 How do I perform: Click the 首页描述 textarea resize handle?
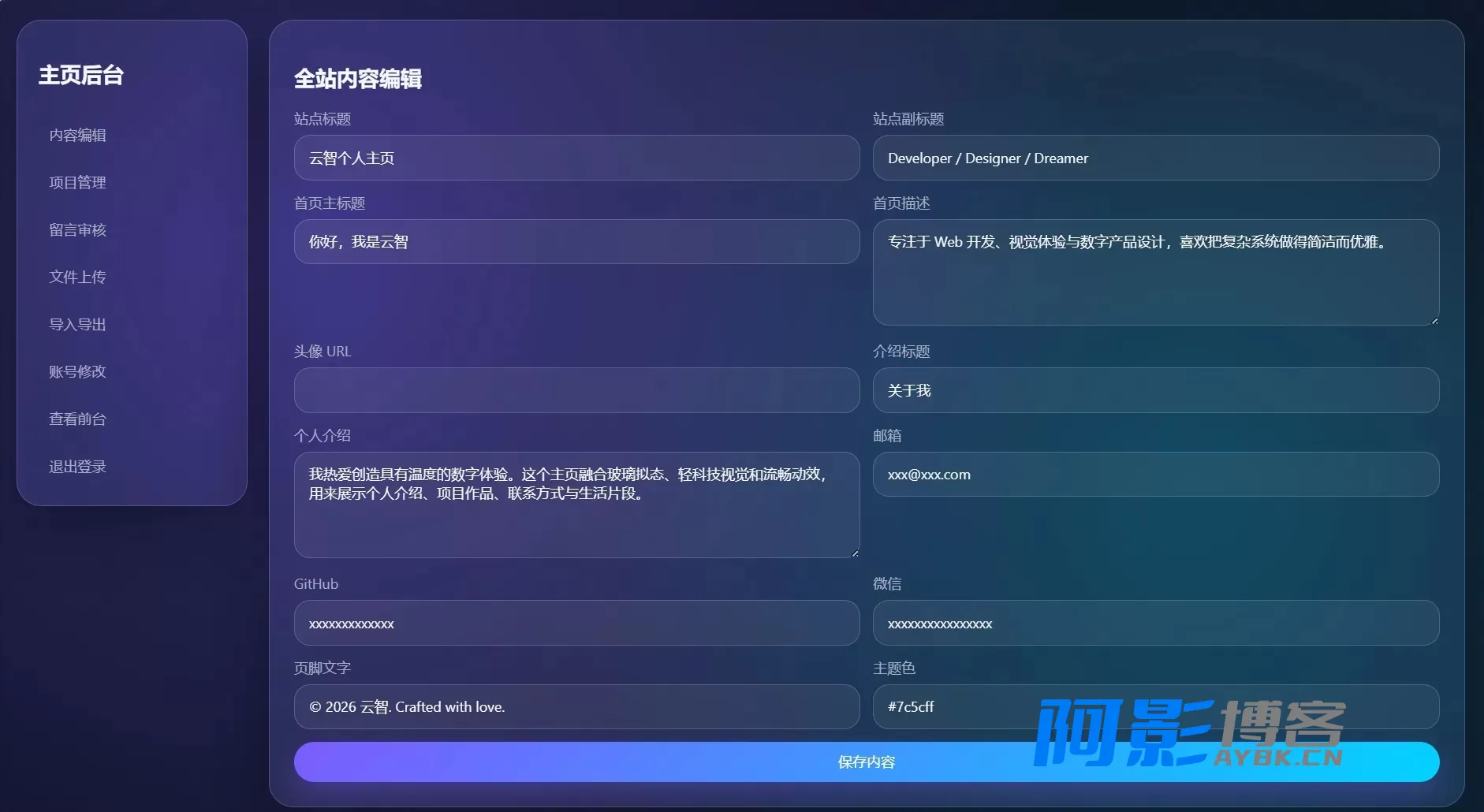pyautogui.click(x=1434, y=320)
